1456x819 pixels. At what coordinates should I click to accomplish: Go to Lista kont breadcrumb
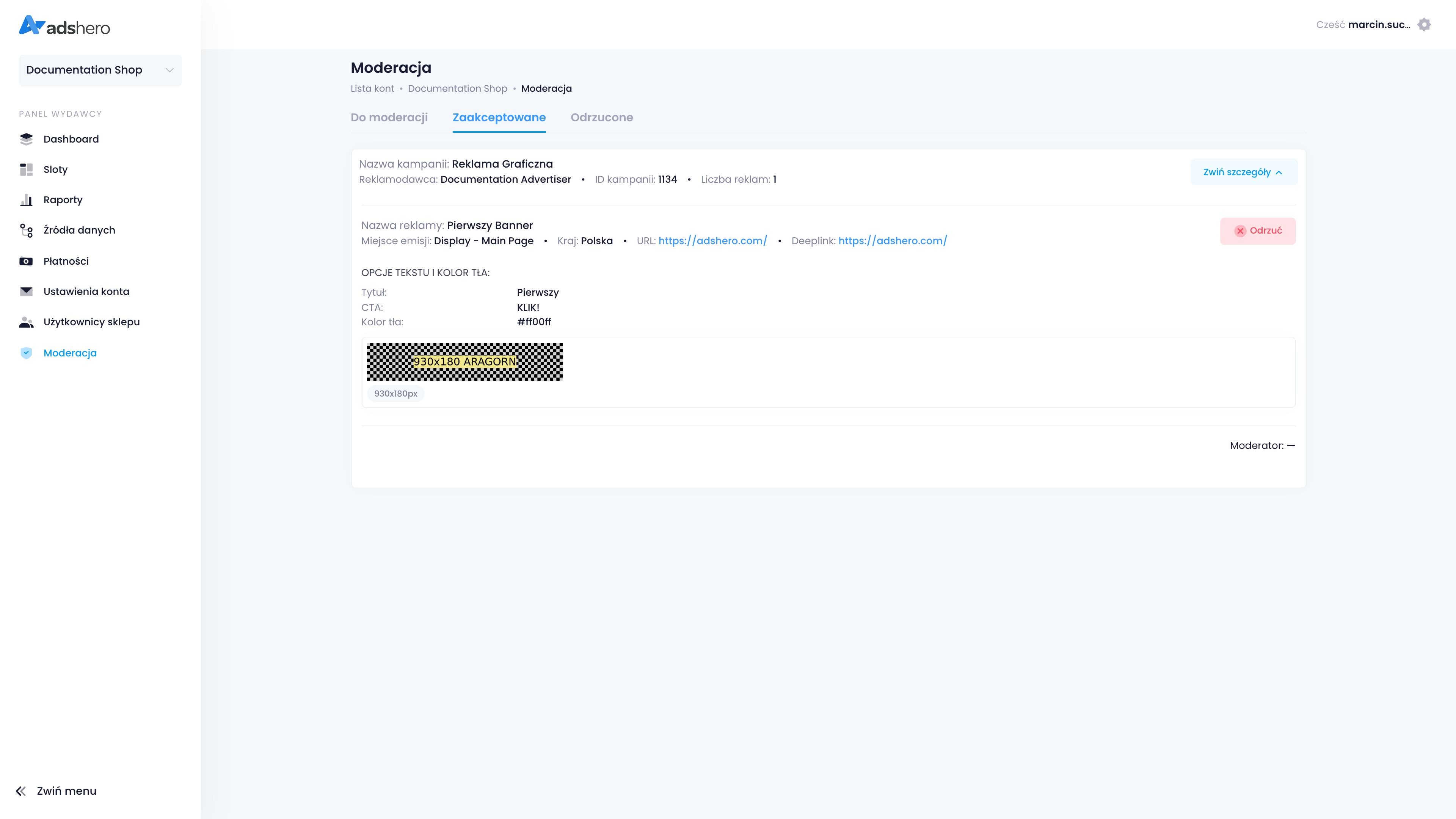coord(372,89)
